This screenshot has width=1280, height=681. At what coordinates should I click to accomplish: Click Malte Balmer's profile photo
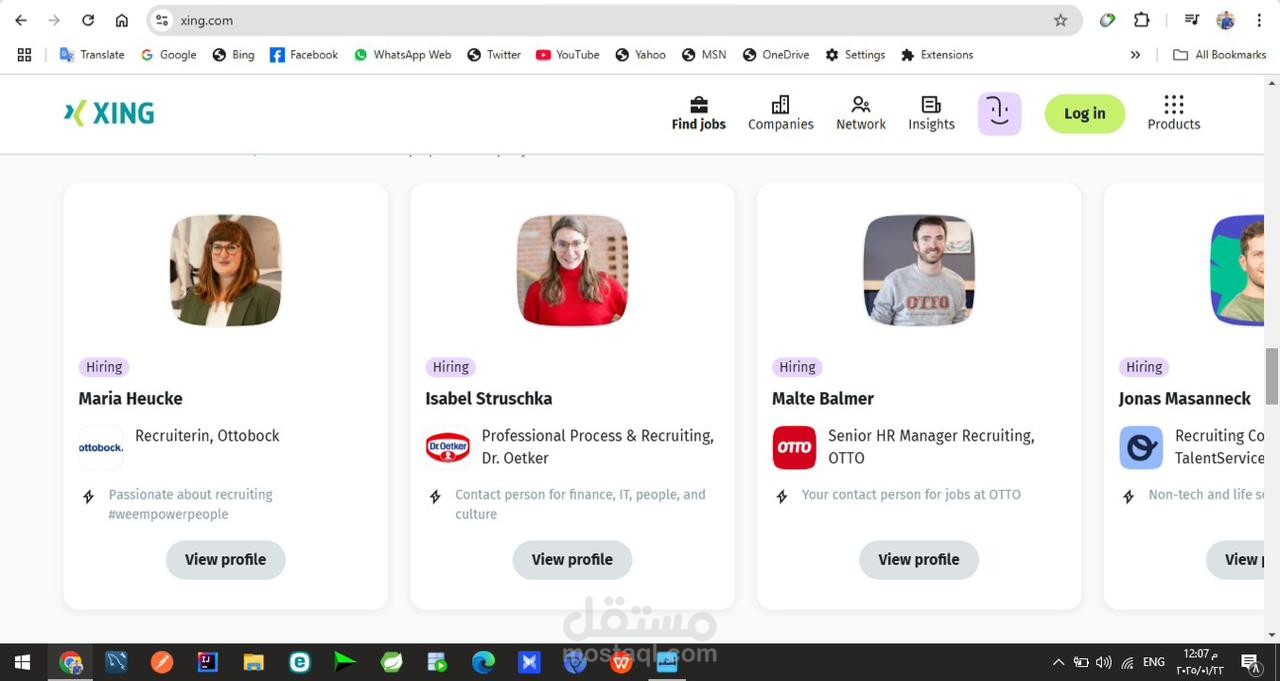click(x=919, y=270)
